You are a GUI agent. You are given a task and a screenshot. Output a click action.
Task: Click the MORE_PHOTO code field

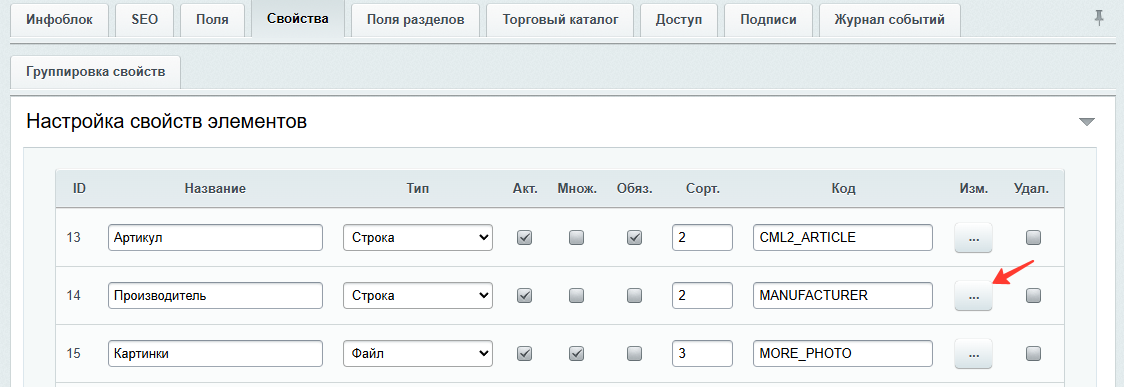pyautogui.click(x=843, y=353)
